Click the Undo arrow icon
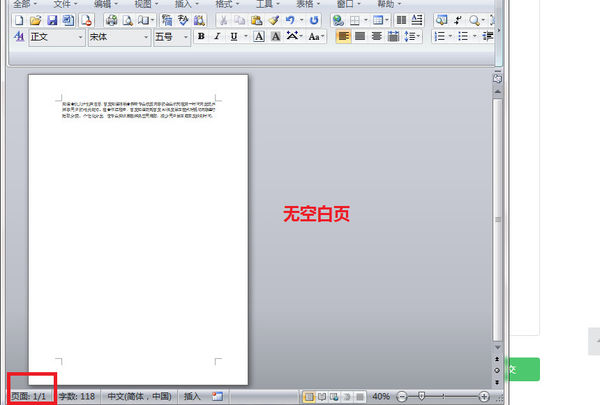This screenshot has width=600, height=405. (x=290, y=20)
